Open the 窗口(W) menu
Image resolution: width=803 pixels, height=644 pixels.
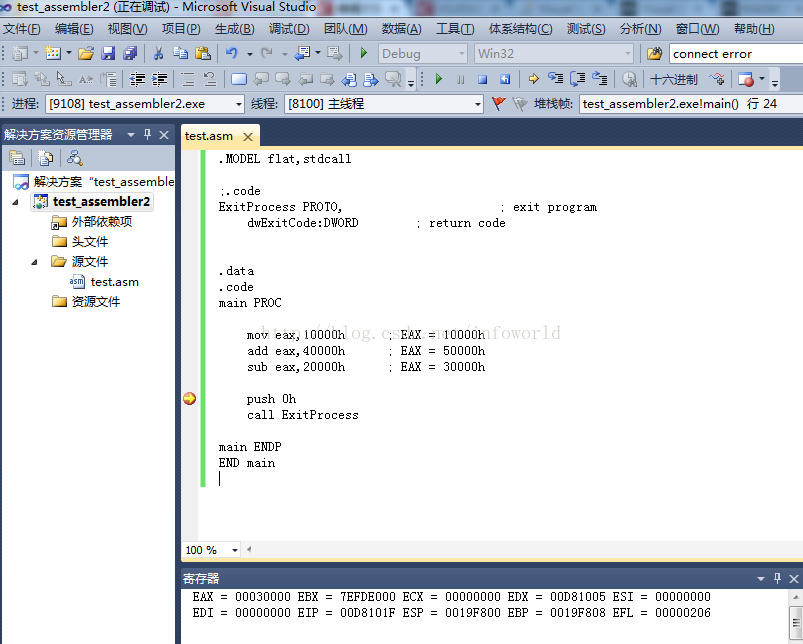point(698,29)
